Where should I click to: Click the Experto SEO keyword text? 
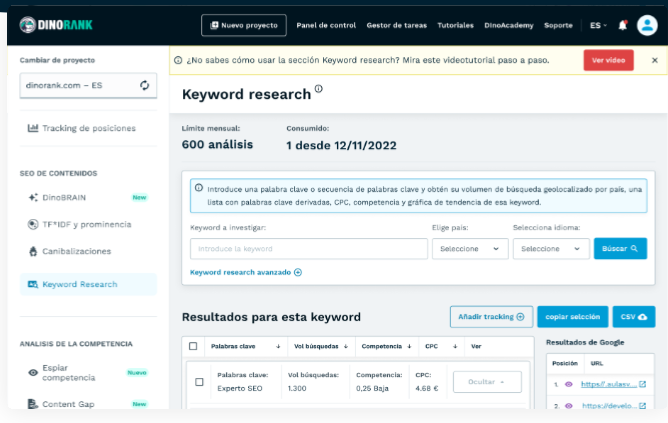[239, 388]
